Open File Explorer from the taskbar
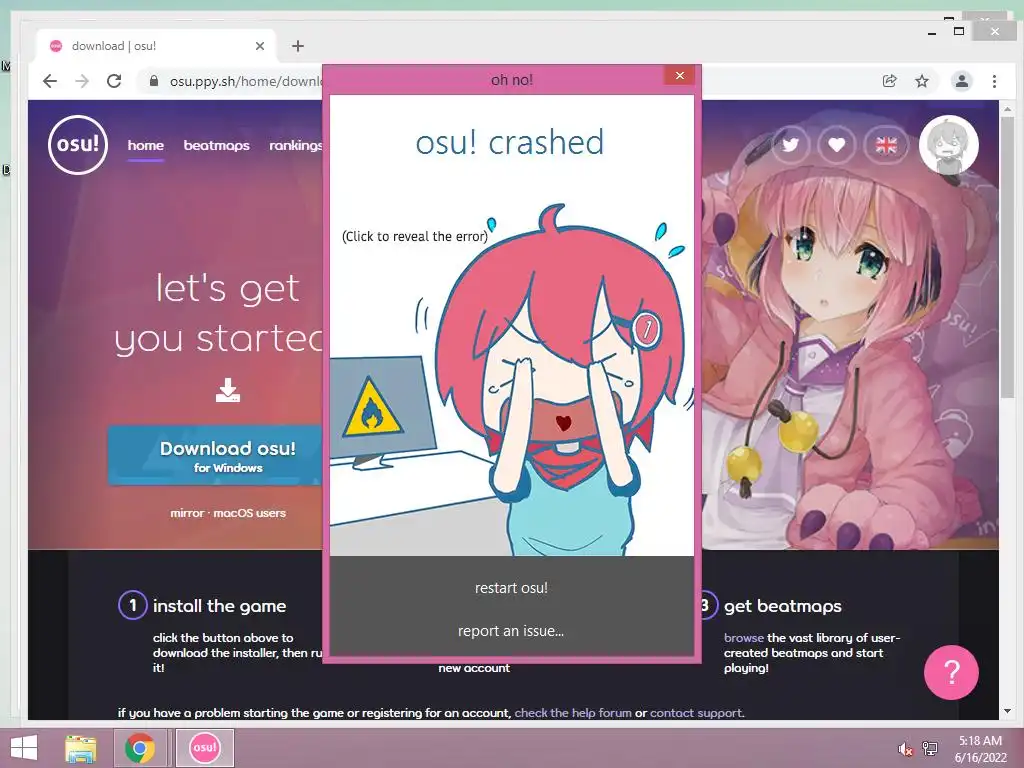This screenshot has width=1024, height=768. [x=81, y=748]
